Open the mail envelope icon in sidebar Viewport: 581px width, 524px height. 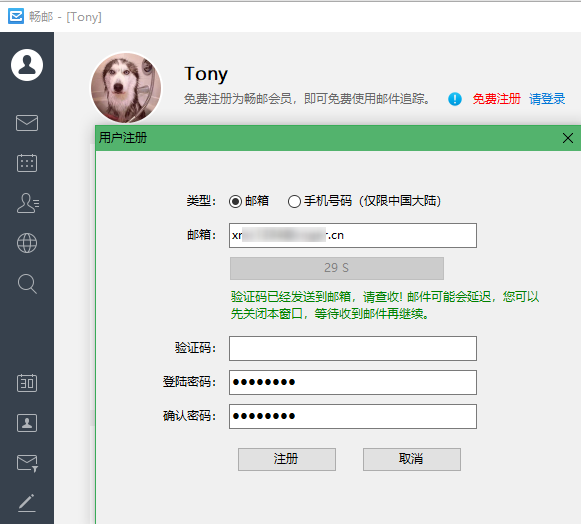click(x=27, y=123)
